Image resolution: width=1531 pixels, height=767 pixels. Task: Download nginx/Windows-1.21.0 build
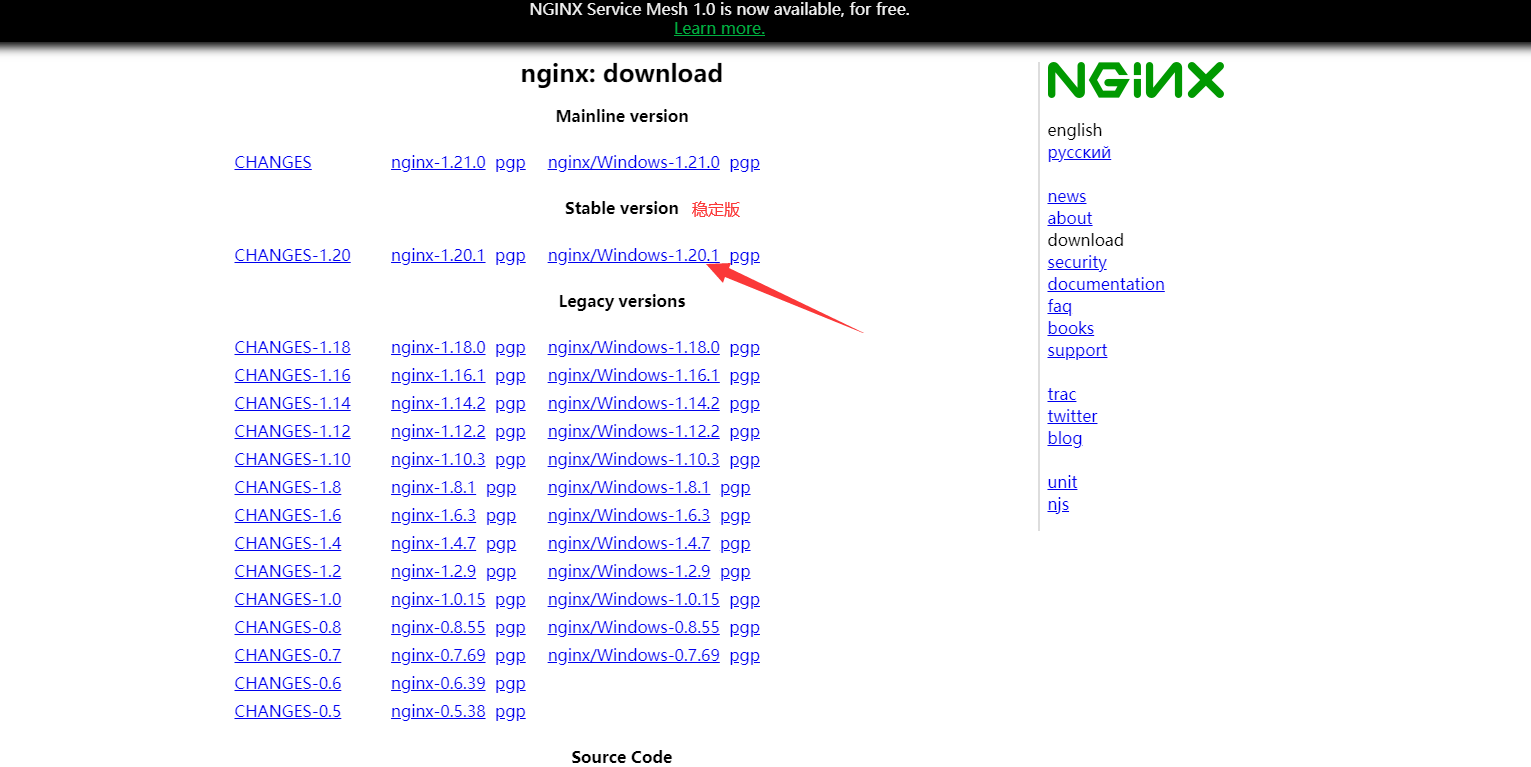pyautogui.click(x=634, y=162)
